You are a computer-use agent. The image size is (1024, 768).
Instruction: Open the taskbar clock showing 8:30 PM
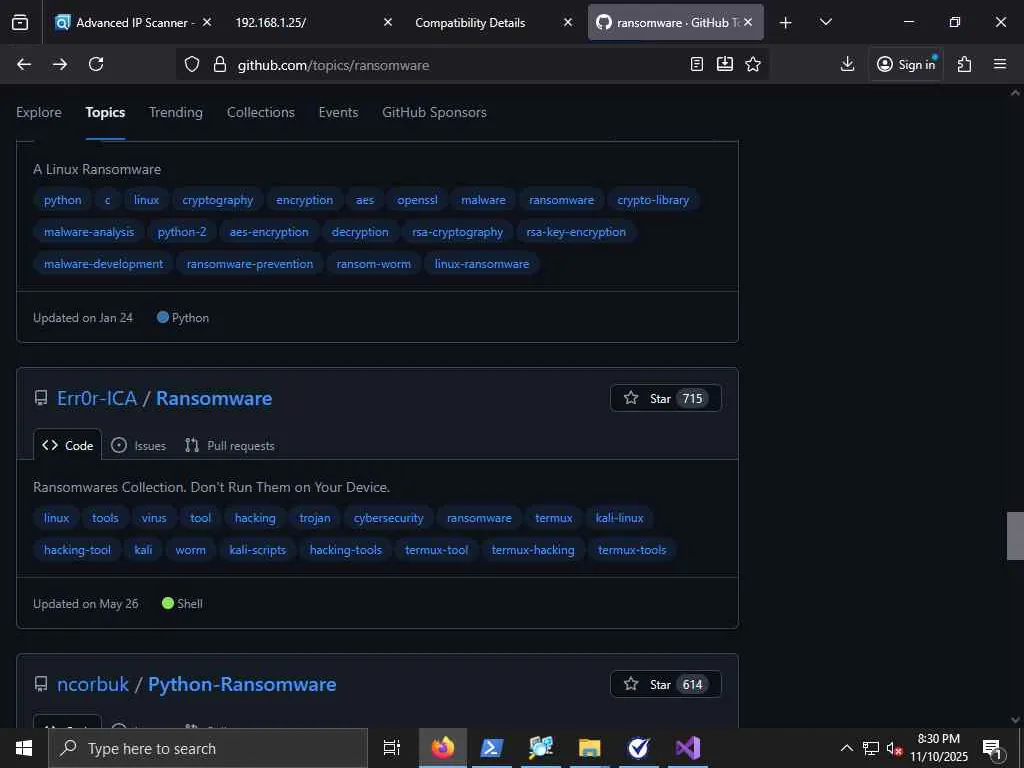point(939,748)
